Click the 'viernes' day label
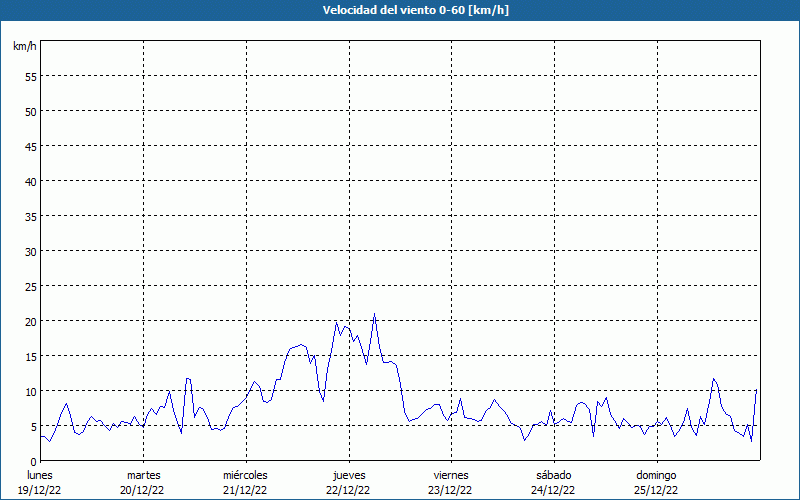This screenshot has width=800, height=500. [x=451, y=475]
